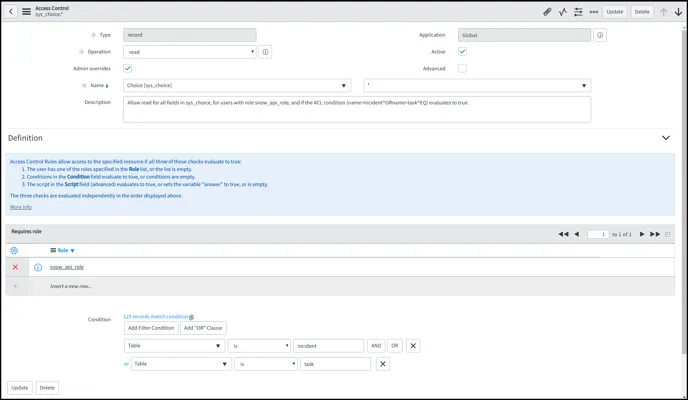The height and width of the screenshot is (400, 688).
Task: Click the bottom Update button
Action: pos(20,388)
